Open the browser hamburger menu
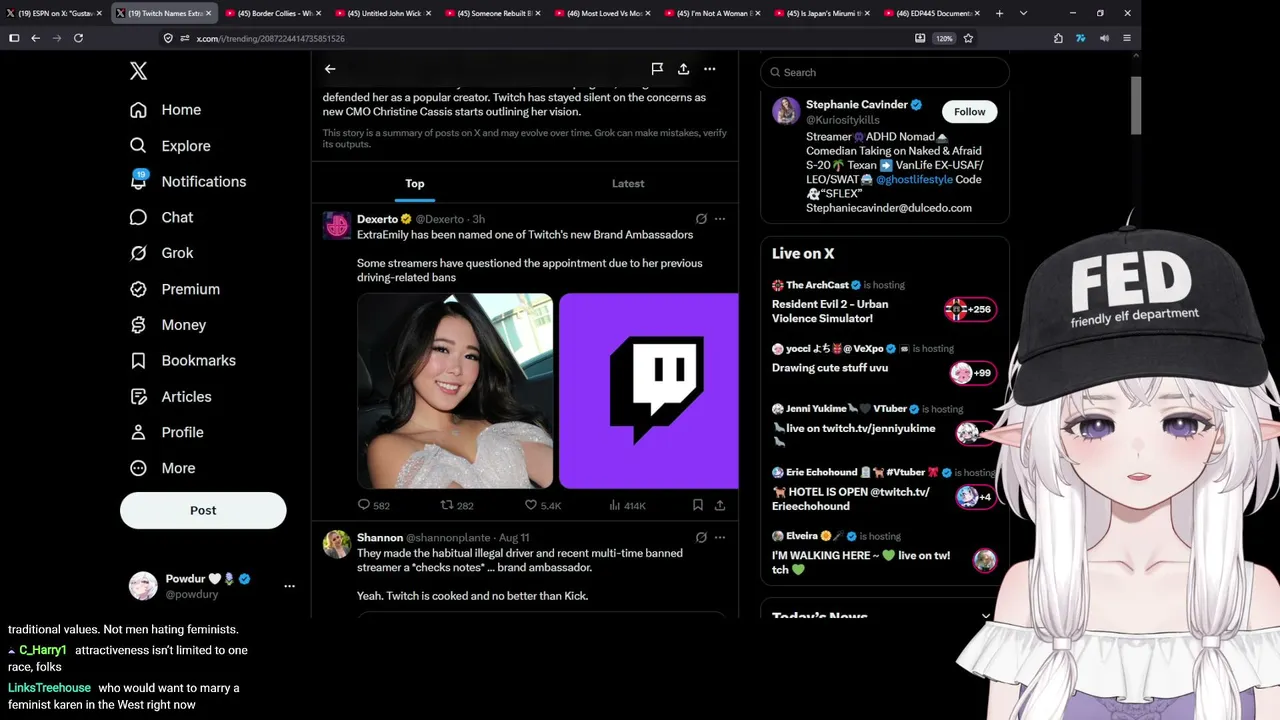Screen dimensions: 1280x720 [x=1127, y=38]
